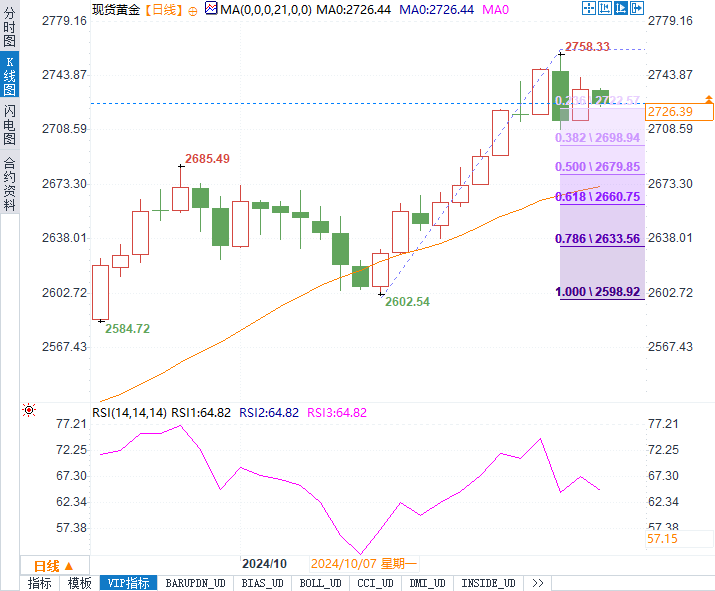Select the K线图 side tab

[9, 76]
